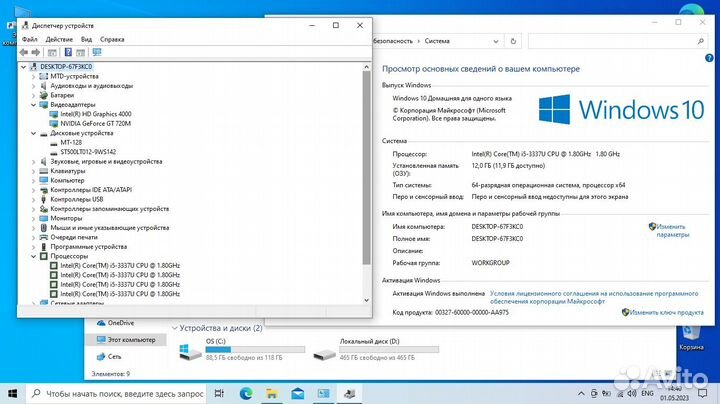Click the taskbar search box
The width and height of the screenshot is (720, 404).
(117, 393)
